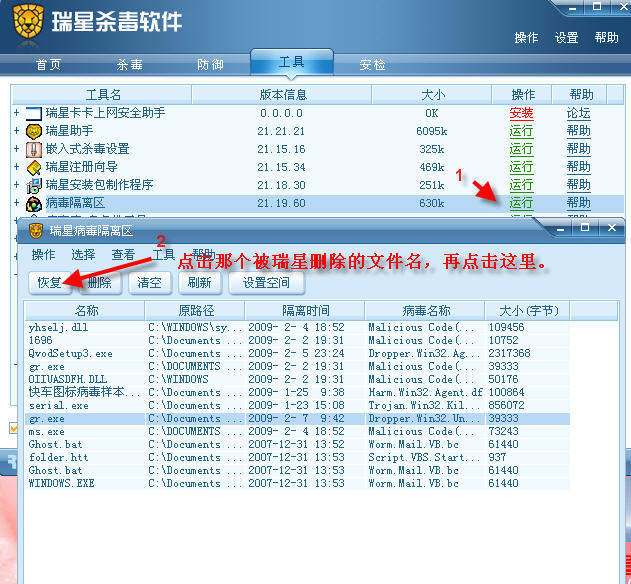The height and width of the screenshot is (584, 631).
Task: Click the Rising lion shield logo
Action: click(x=28, y=21)
